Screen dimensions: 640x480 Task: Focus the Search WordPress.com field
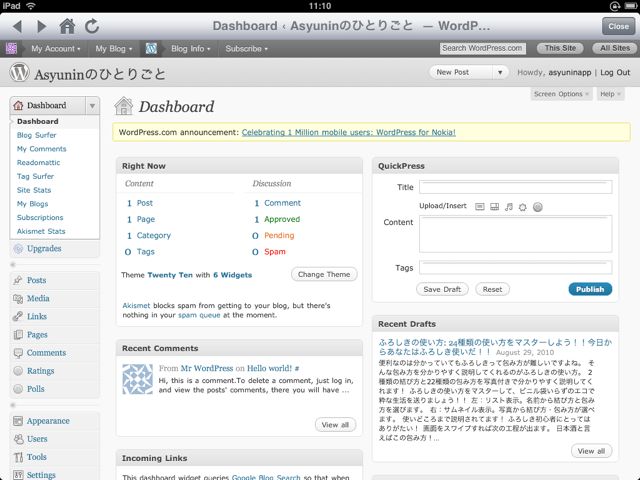(482, 48)
